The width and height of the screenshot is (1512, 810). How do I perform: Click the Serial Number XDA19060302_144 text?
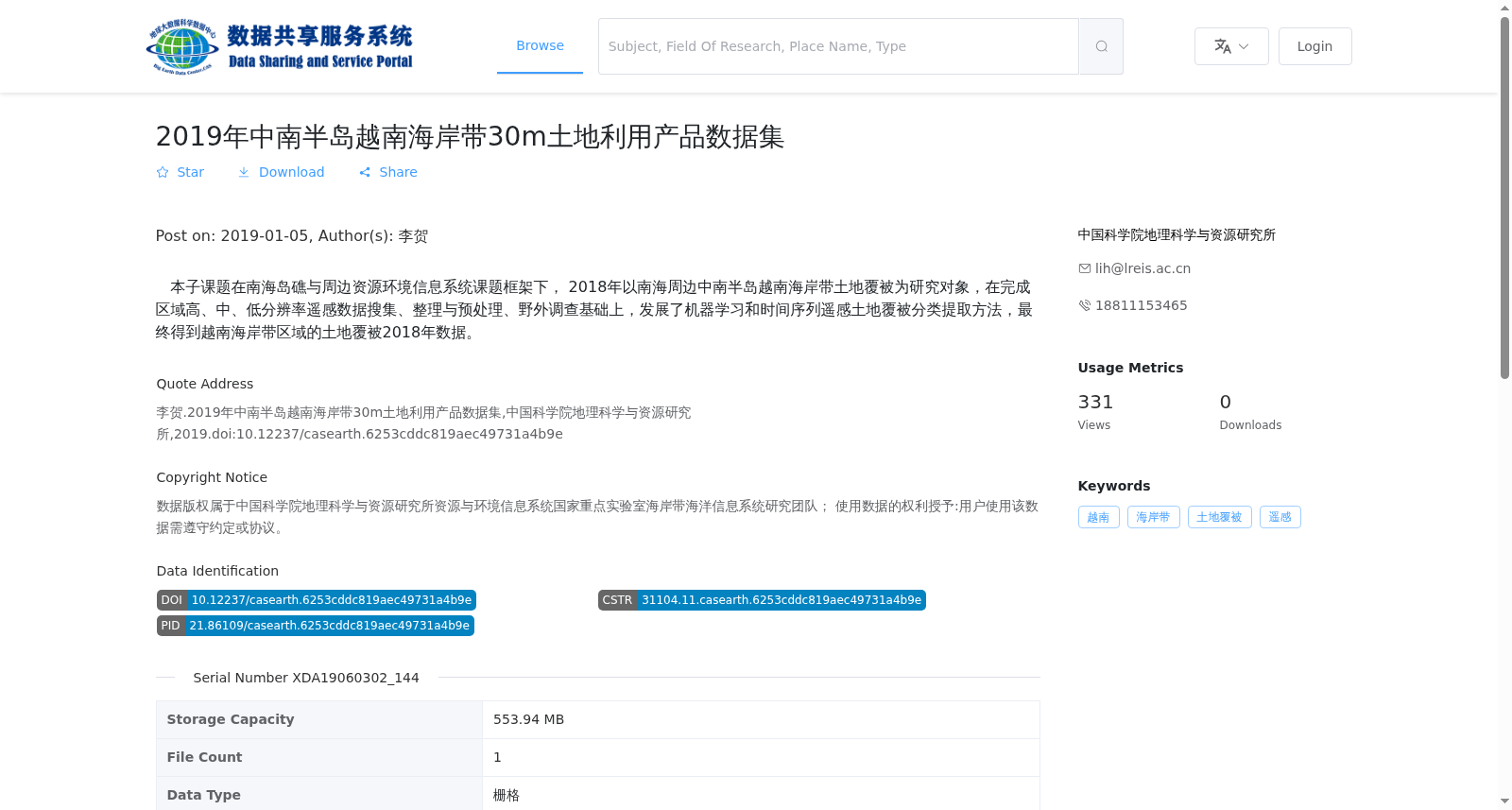306,678
